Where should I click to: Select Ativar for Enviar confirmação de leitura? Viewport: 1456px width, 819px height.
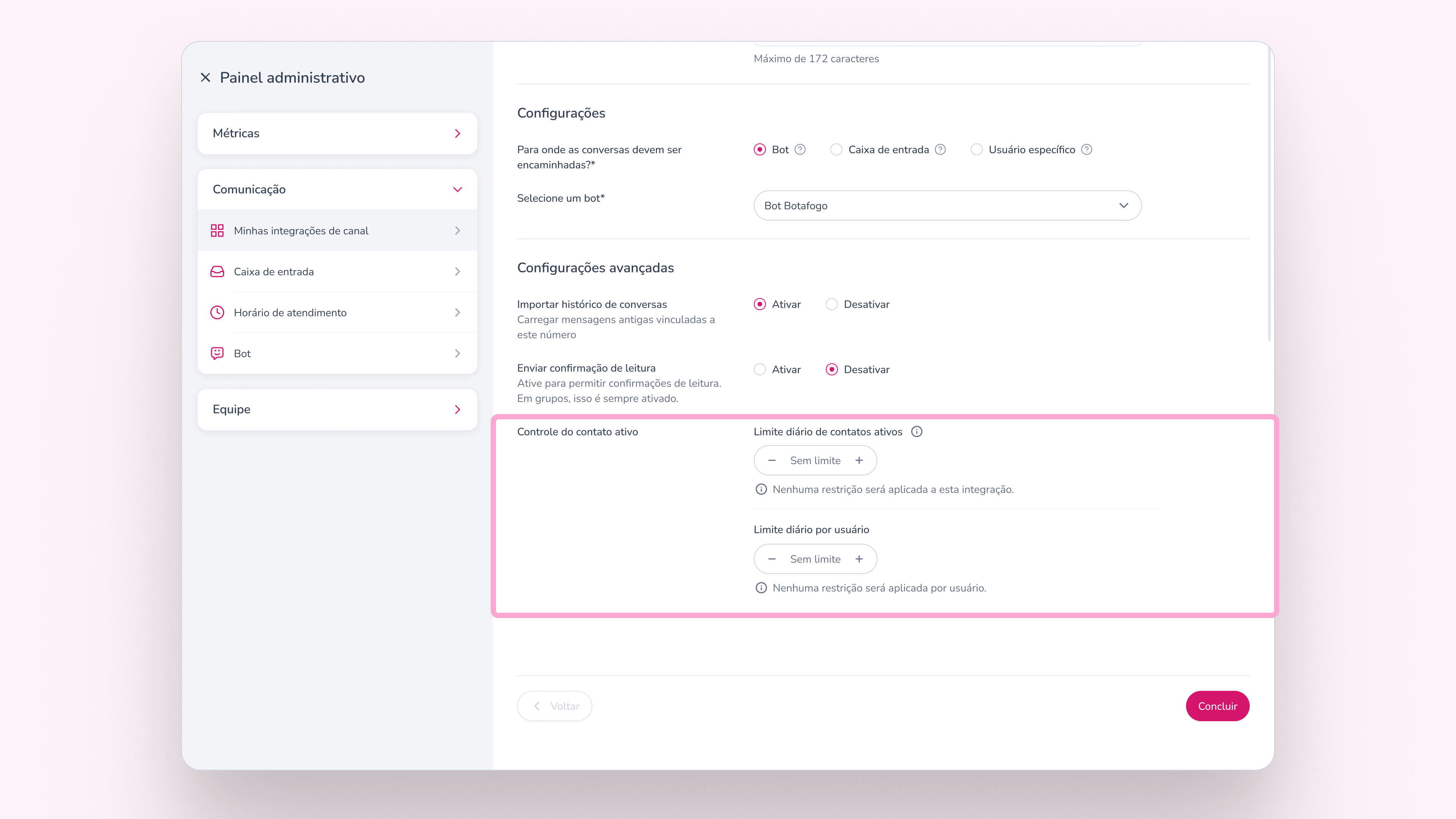pos(760,370)
